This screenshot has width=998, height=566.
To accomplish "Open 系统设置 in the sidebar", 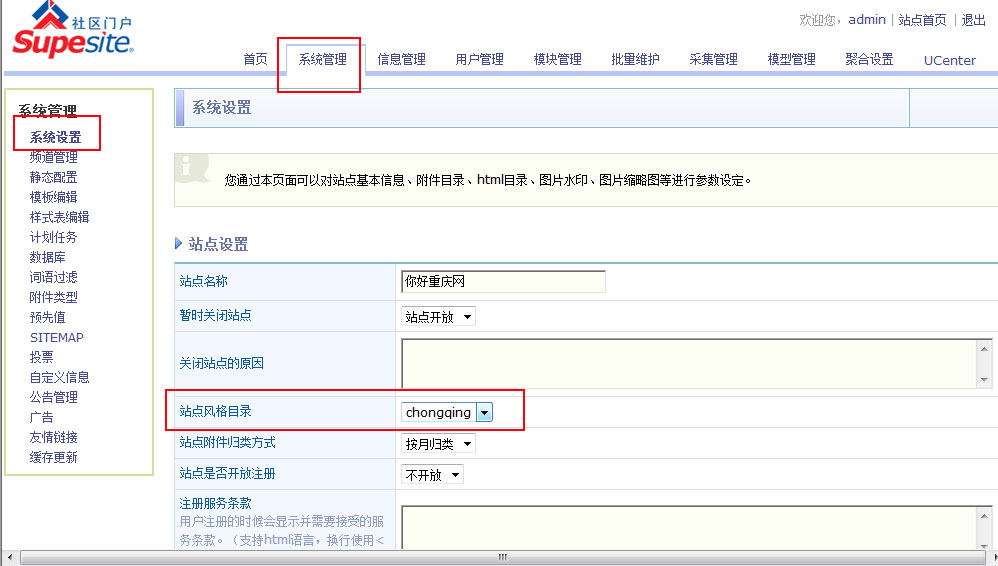I will pos(55,137).
